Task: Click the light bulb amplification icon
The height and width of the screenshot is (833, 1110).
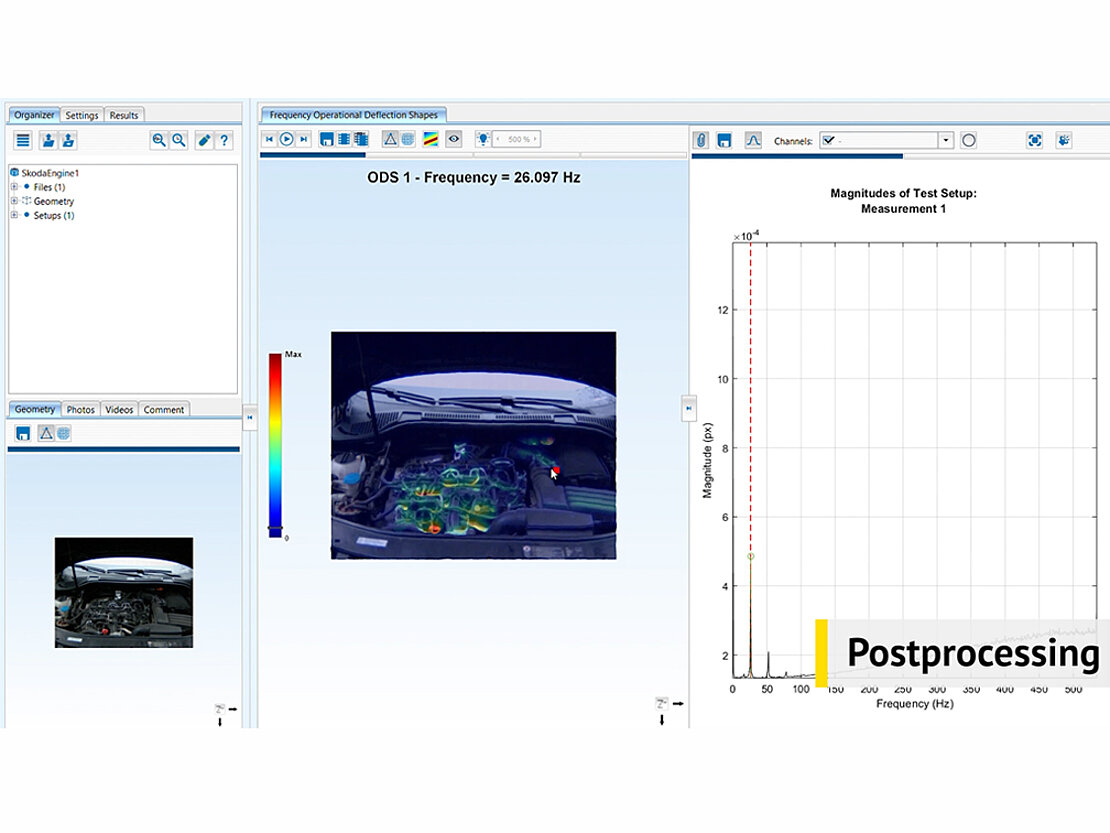Action: [x=483, y=139]
